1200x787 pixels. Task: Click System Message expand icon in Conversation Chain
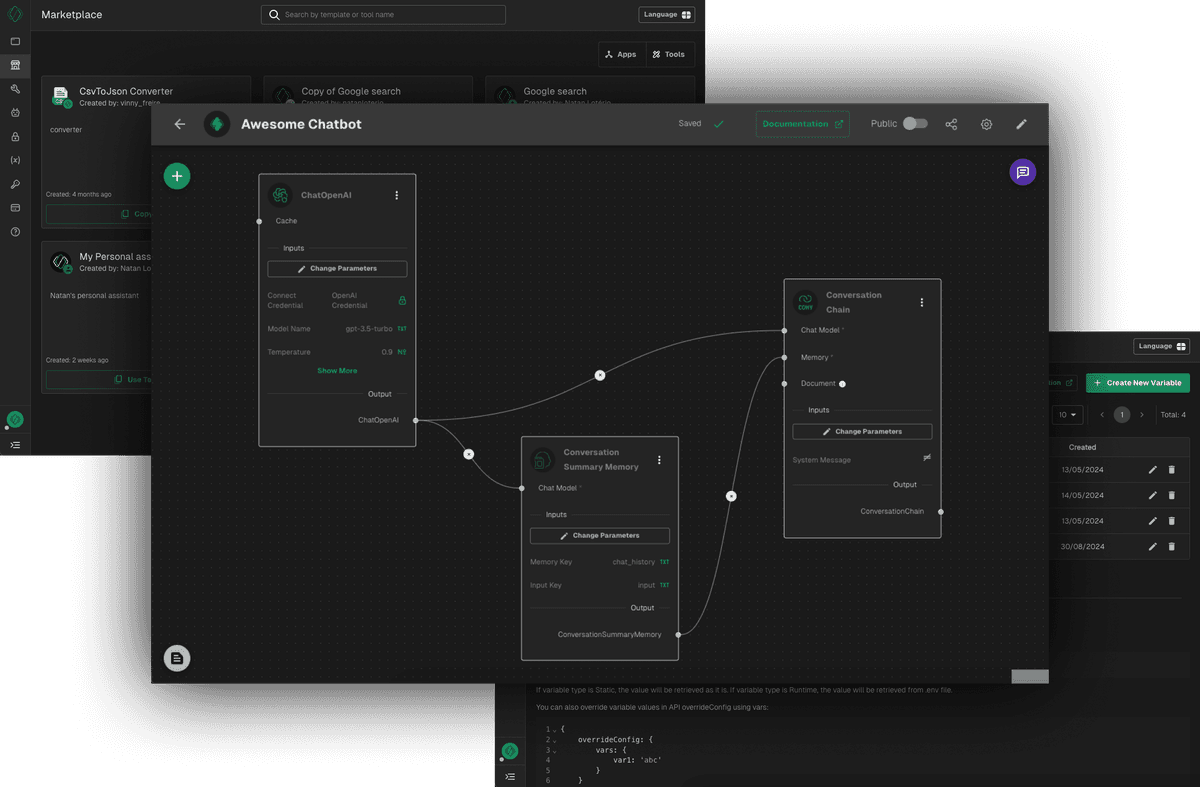[x=927, y=457]
